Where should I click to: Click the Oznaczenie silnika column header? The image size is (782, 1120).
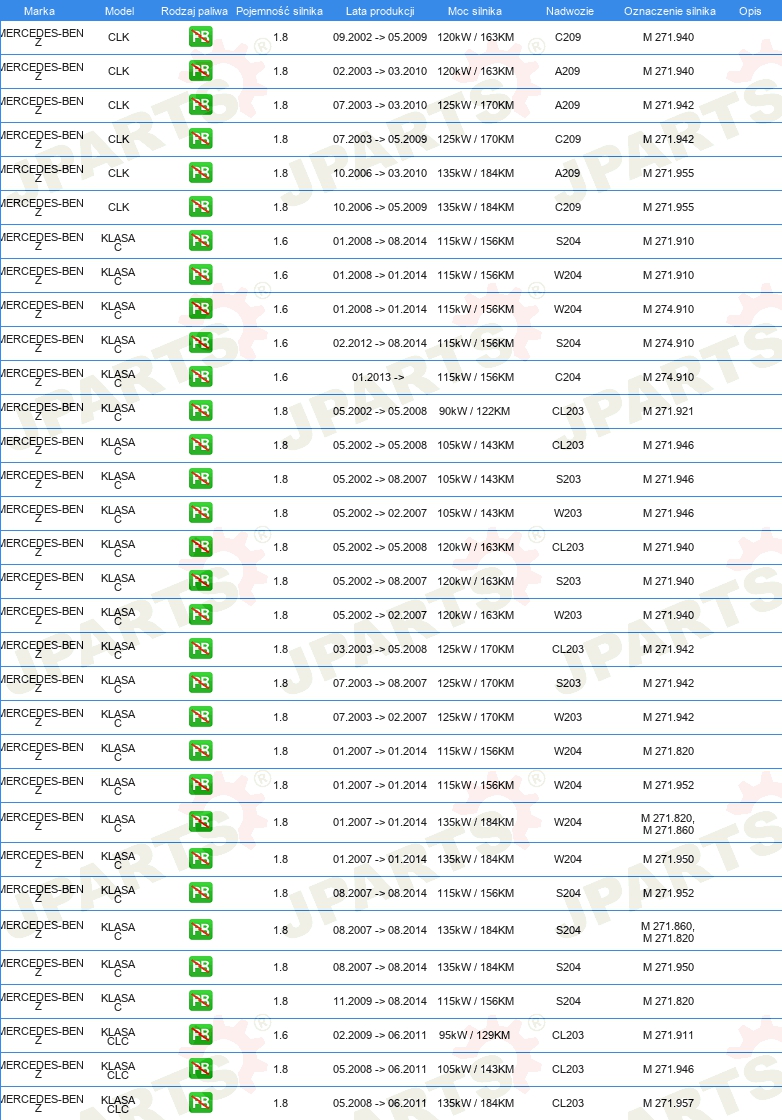pyautogui.click(x=670, y=11)
